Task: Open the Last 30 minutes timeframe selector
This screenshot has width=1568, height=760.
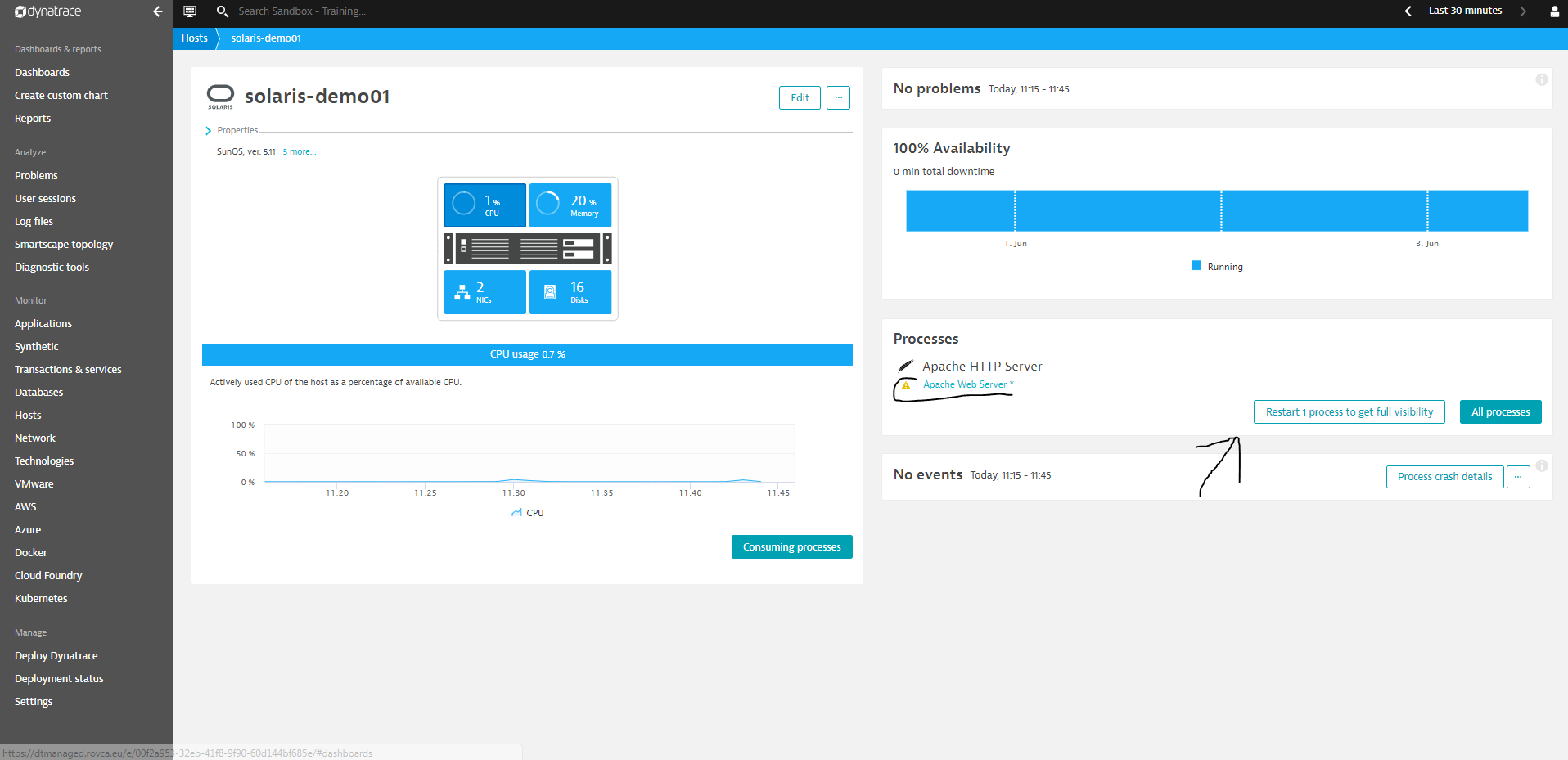Action: click(1465, 11)
